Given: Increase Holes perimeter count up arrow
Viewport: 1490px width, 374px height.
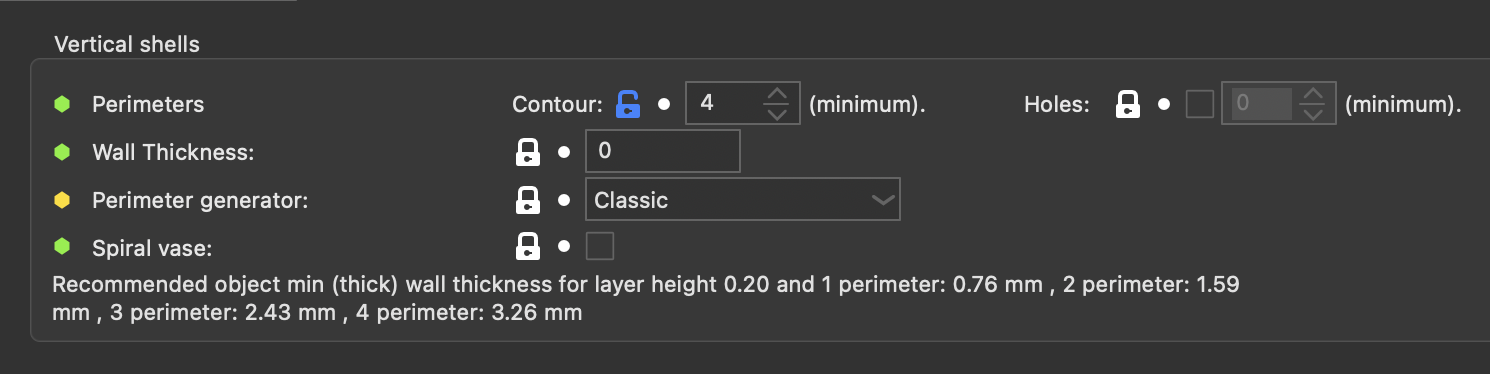Looking at the screenshot, I should [x=1314, y=95].
